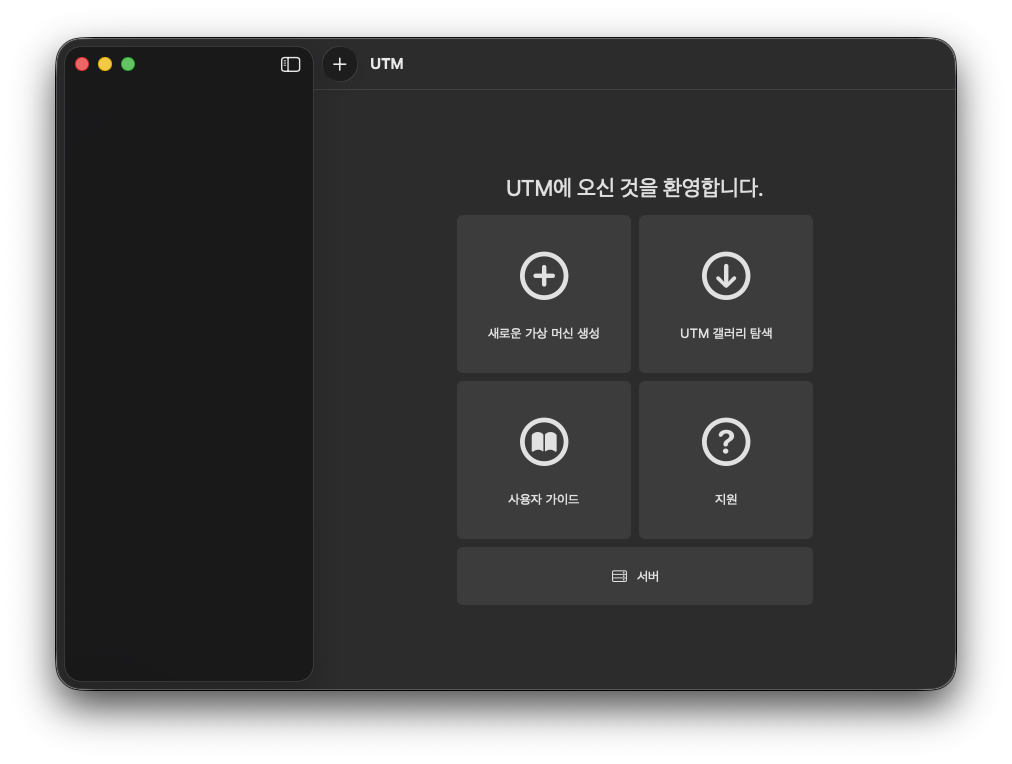1012x764 pixels.
Task: Click the UTM title in the toolbar
Action: point(387,64)
